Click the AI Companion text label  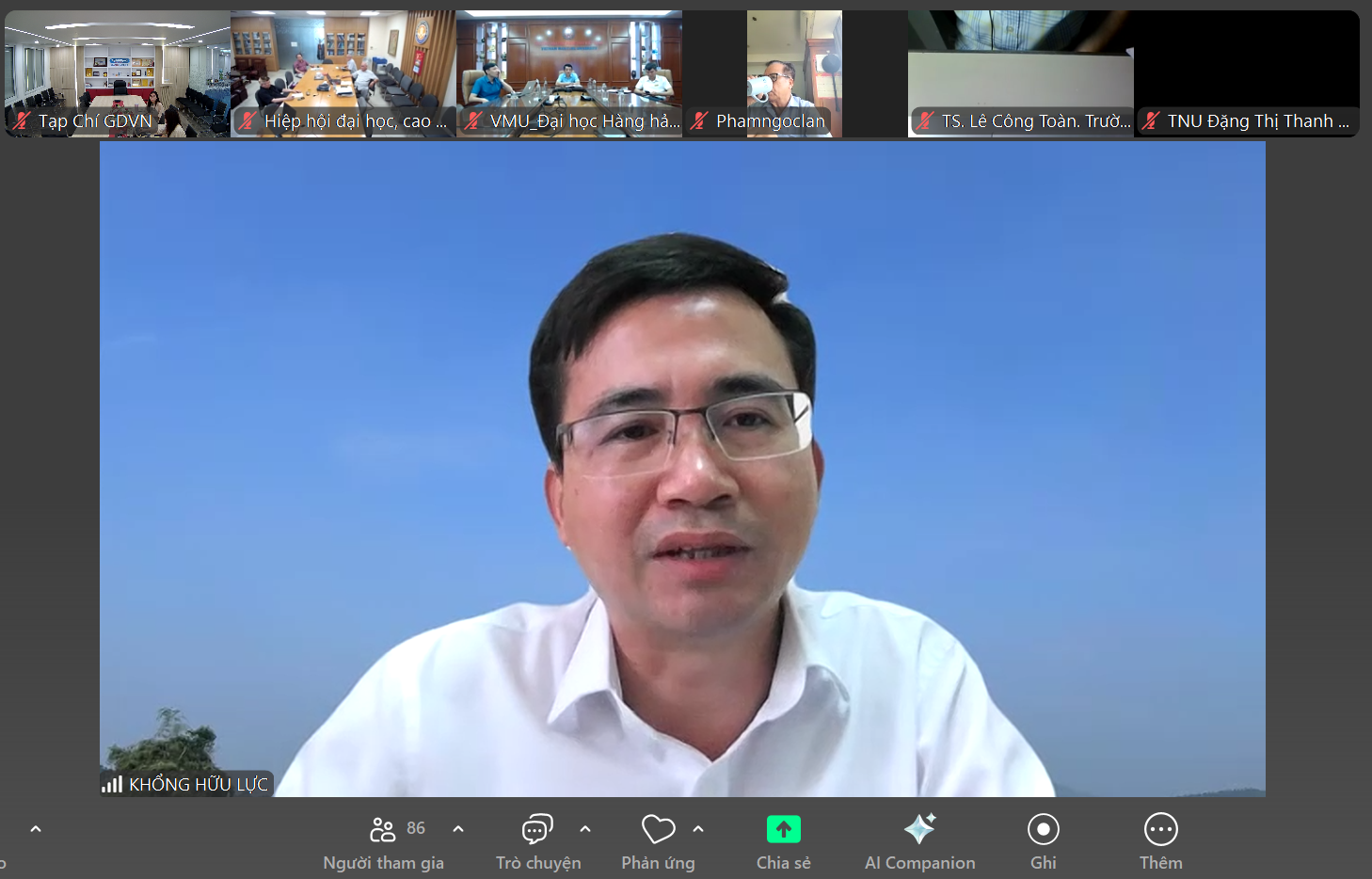919,863
